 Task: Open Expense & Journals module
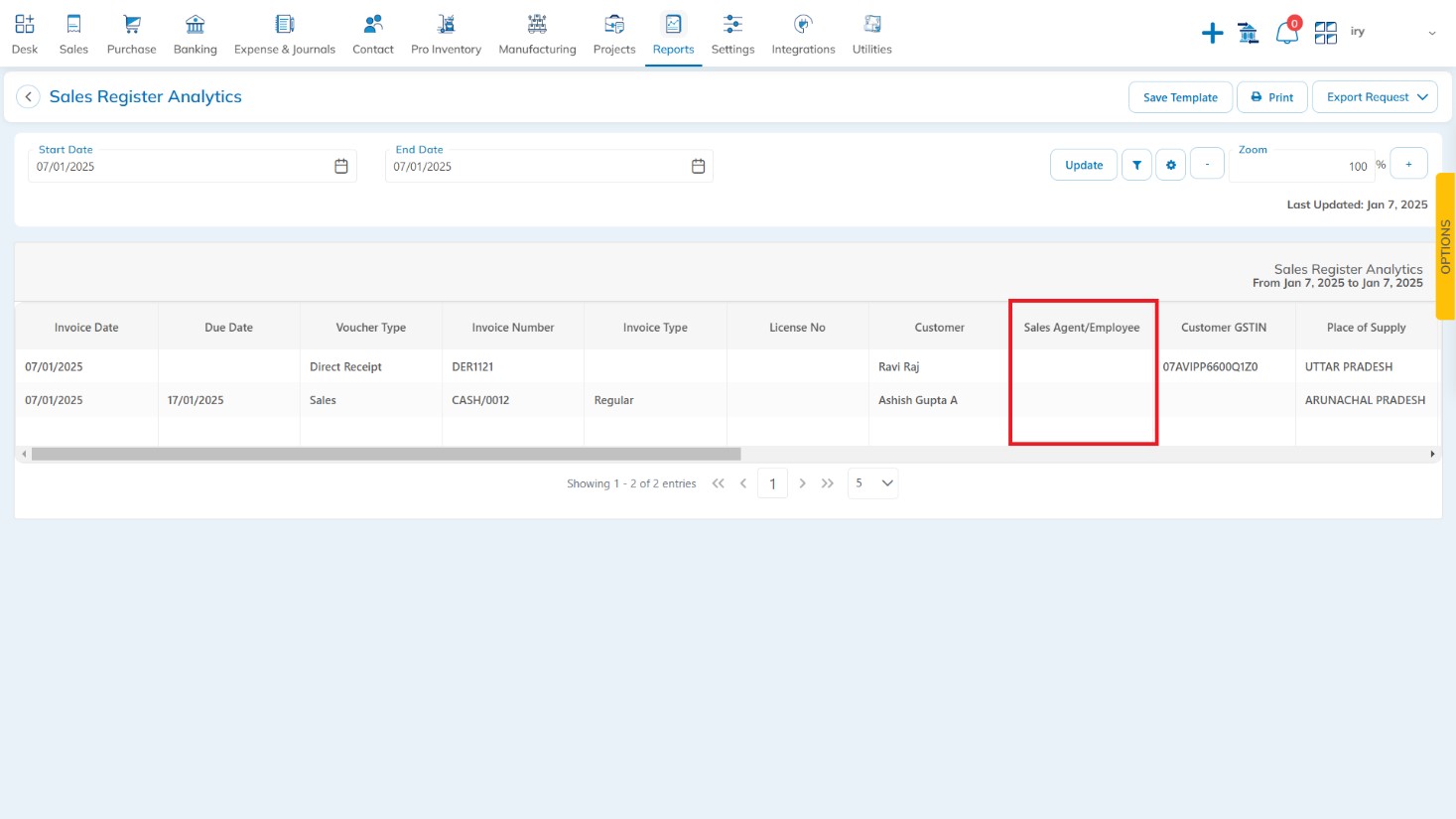pos(285,34)
